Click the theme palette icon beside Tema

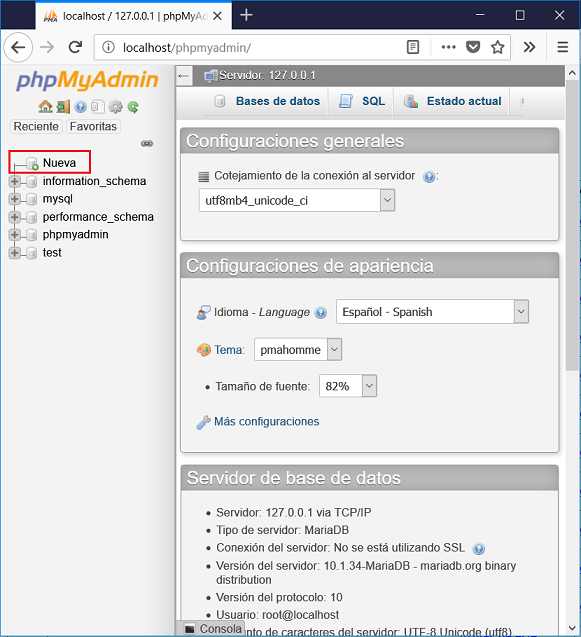204,349
